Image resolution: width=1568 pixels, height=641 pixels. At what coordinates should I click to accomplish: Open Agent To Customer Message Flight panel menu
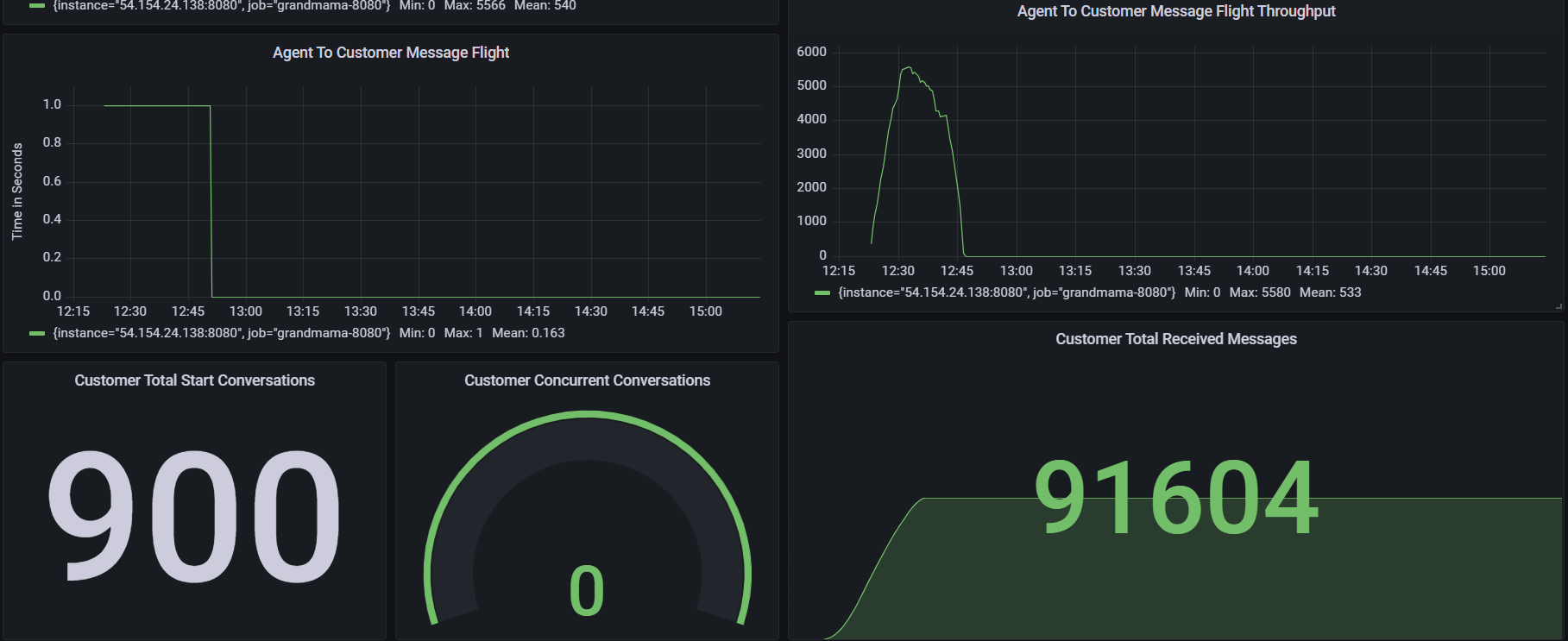point(391,53)
